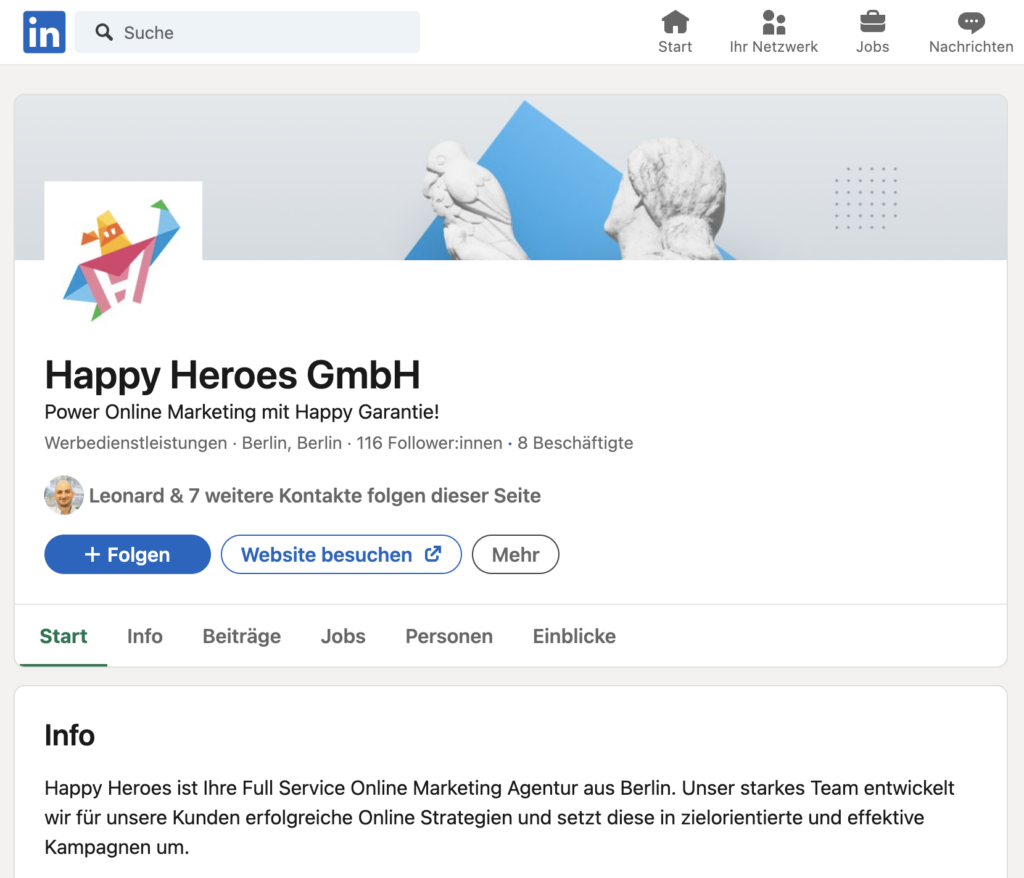Follow the page with Folgen button
The height and width of the screenshot is (878, 1024).
[x=127, y=555]
